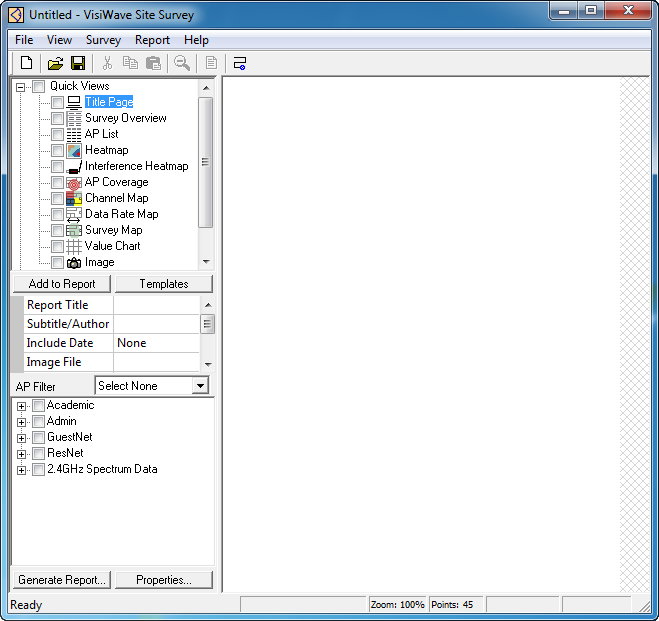Click the Title Page icon in Quick Views
Image resolution: width=659 pixels, height=621 pixels.
point(74,102)
